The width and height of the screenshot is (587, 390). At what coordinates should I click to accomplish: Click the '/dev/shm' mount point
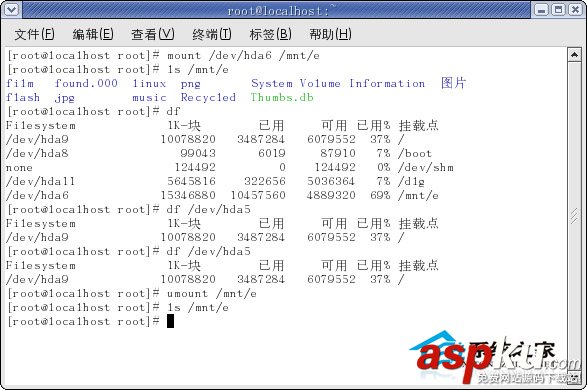[426, 167]
